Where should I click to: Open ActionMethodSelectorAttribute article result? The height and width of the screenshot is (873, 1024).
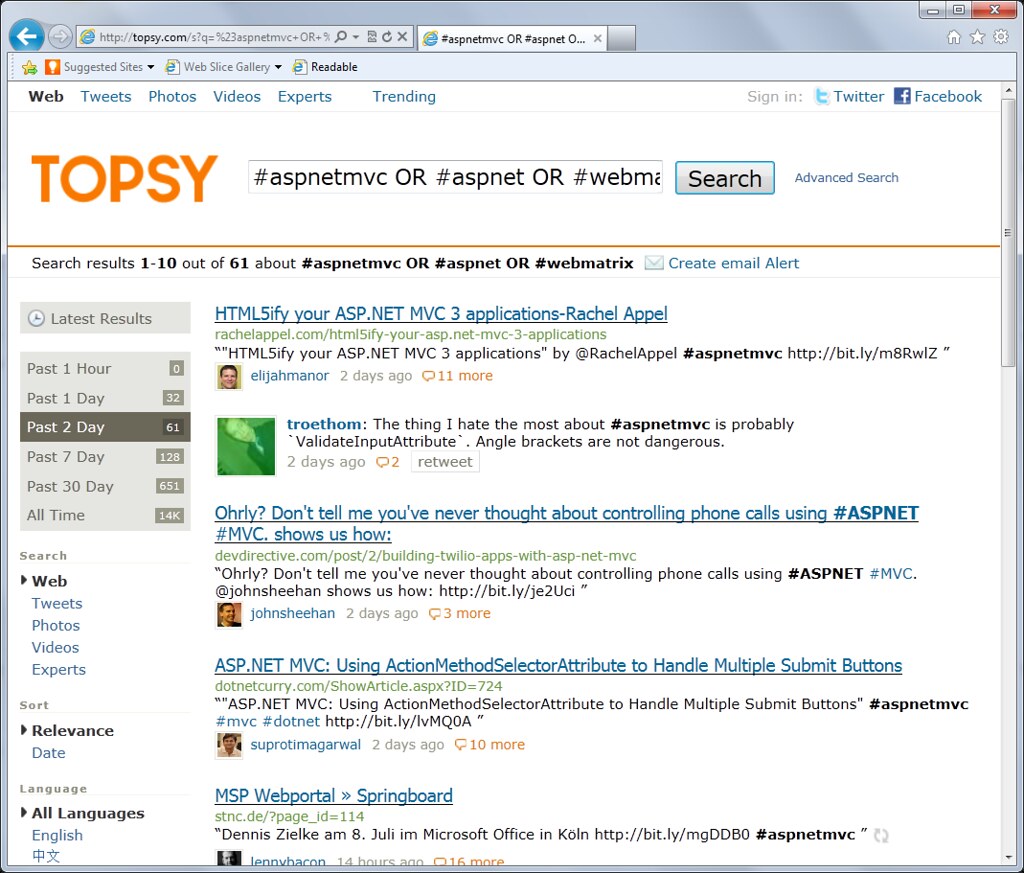[x=558, y=666]
